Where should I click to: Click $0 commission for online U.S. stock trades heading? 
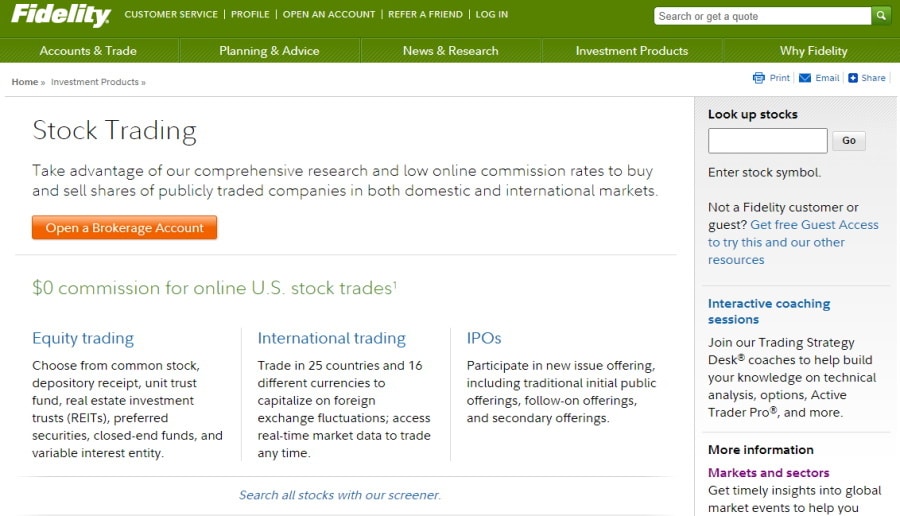pyautogui.click(x=212, y=288)
